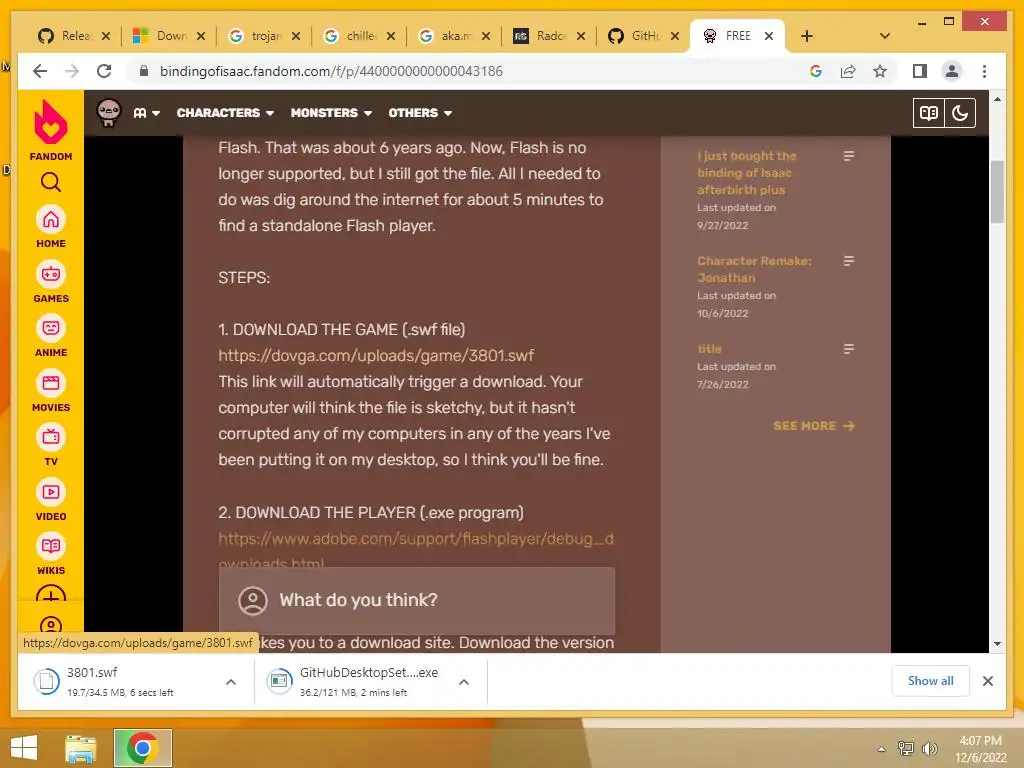Open Chrome profile avatar
This screenshot has width=1024, height=768.
tap(952, 71)
